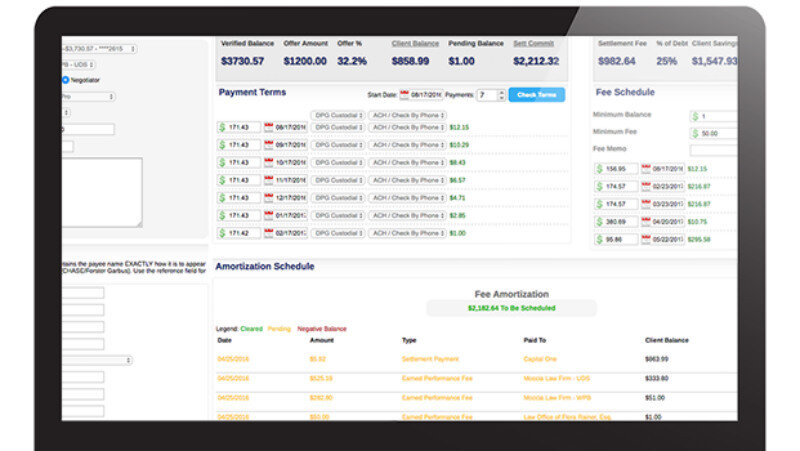Adjust the Payments count stepper
This screenshot has width=800, height=451.
pos(497,95)
